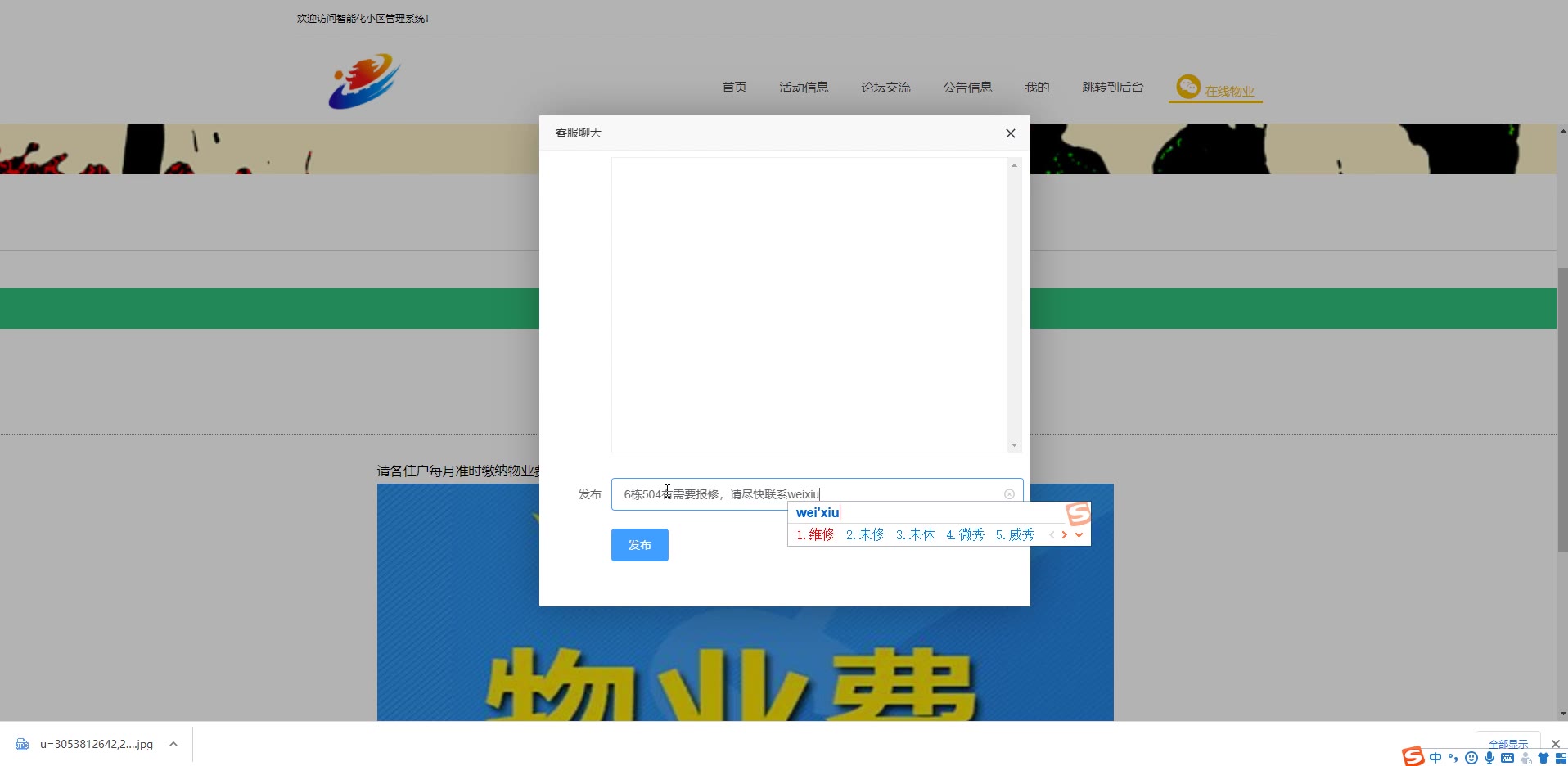The image size is (1568, 766).
Task: Go to next candidate page arrow
Action: [x=1064, y=535]
